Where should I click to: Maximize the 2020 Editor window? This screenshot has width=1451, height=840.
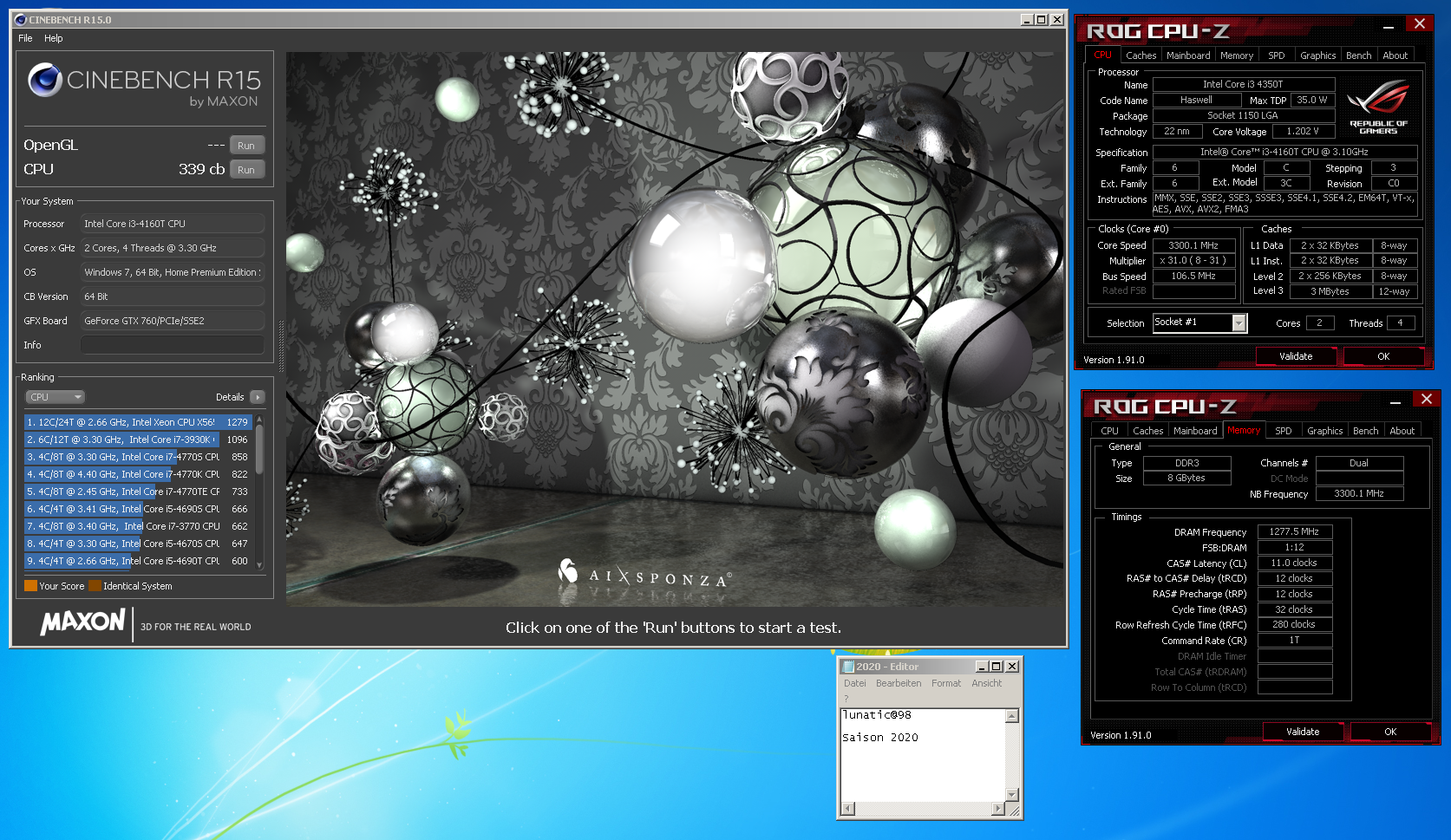pos(997,667)
